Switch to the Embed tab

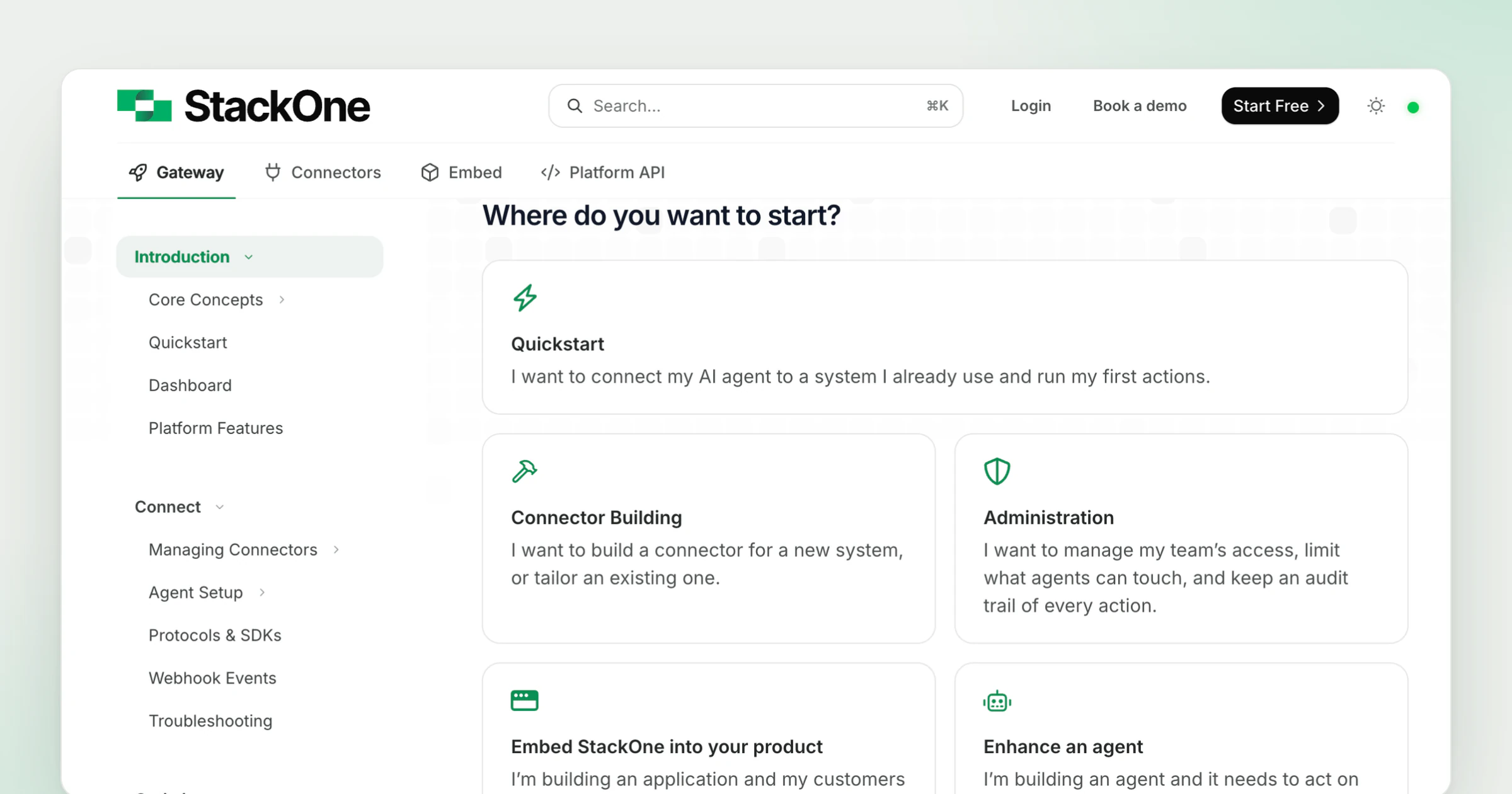(462, 172)
